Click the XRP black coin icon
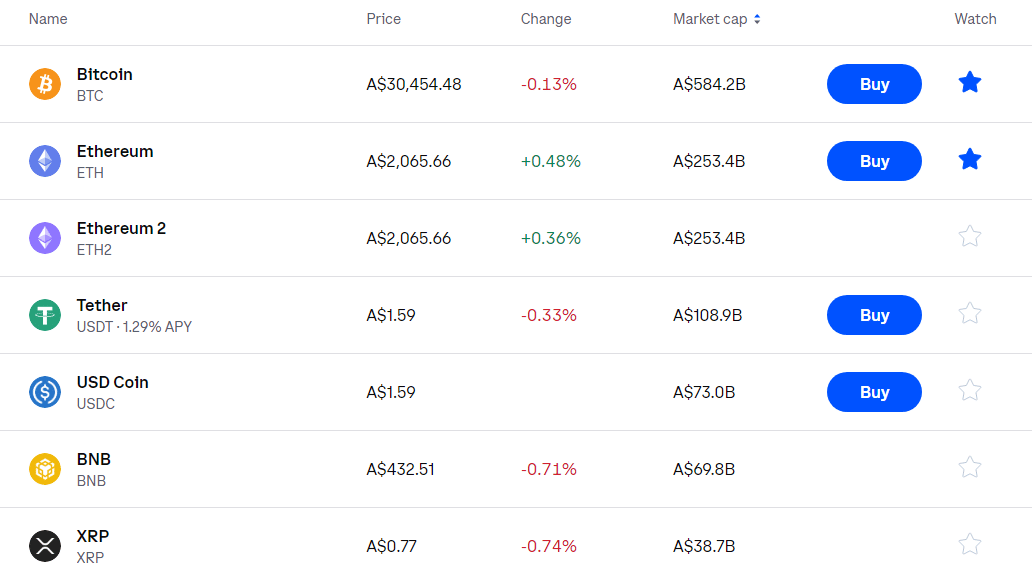The height and width of the screenshot is (584, 1032). pos(45,546)
